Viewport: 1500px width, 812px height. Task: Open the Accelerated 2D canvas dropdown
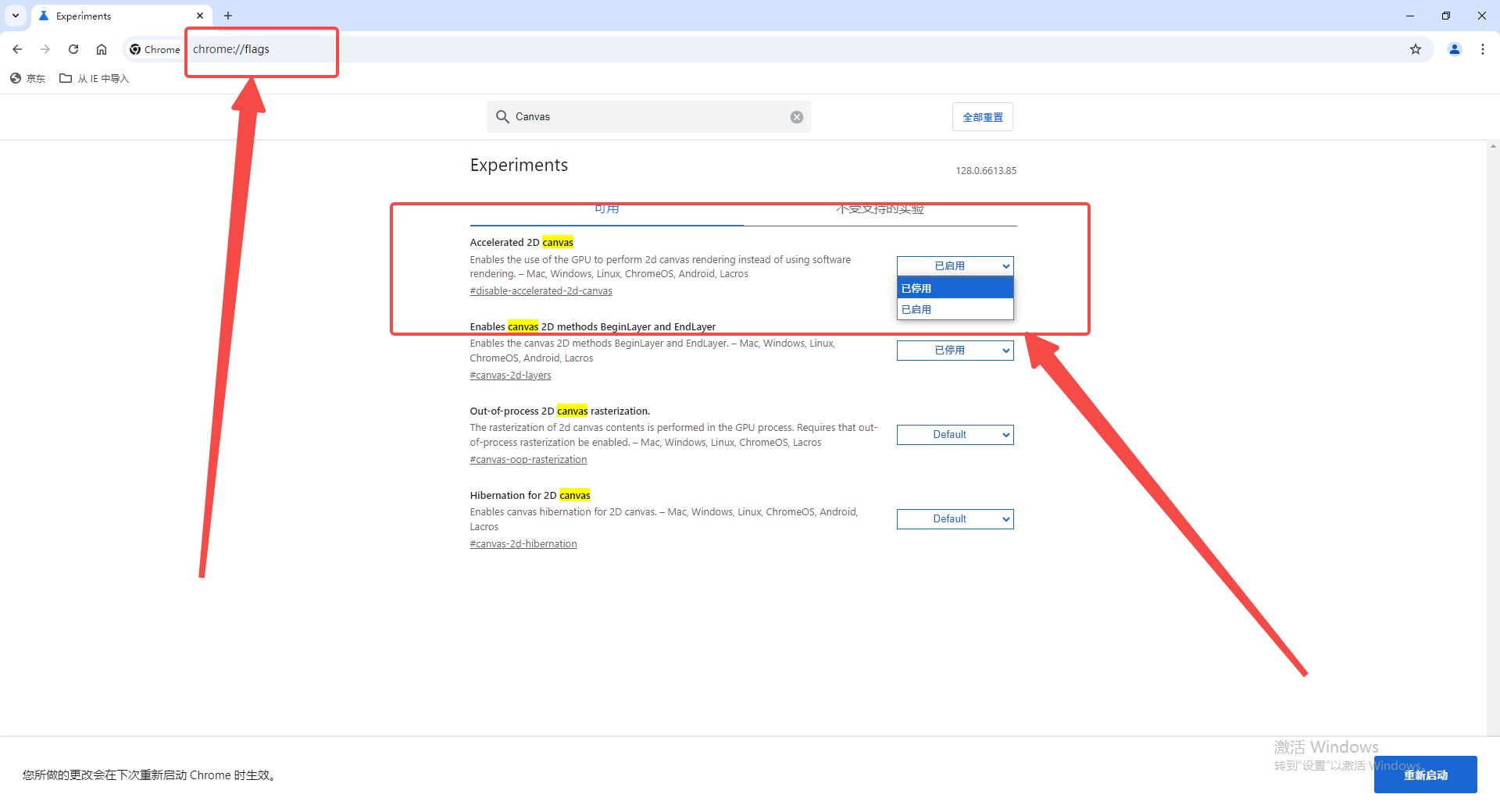coord(955,266)
